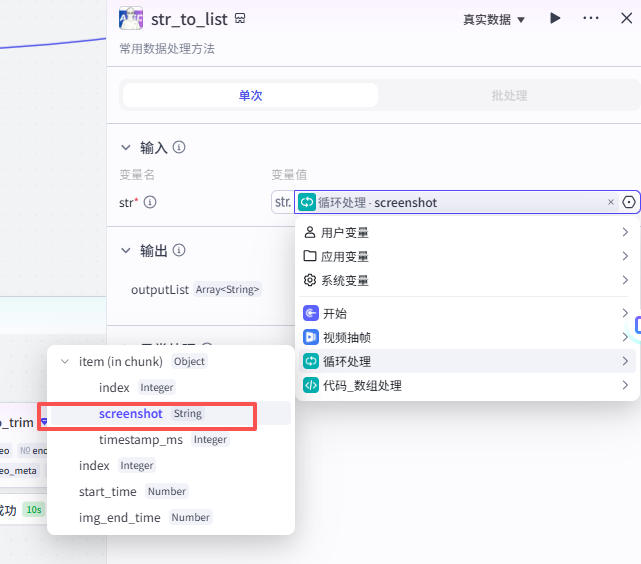Click the run play button
Image resolution: width=641 pixels, height=564 pixels.
click(555, 18)
